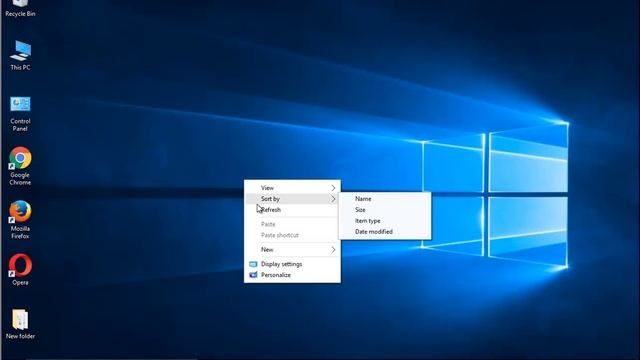
Task: Click the 'This PC' icon label
Action: (x=20, y=67)
